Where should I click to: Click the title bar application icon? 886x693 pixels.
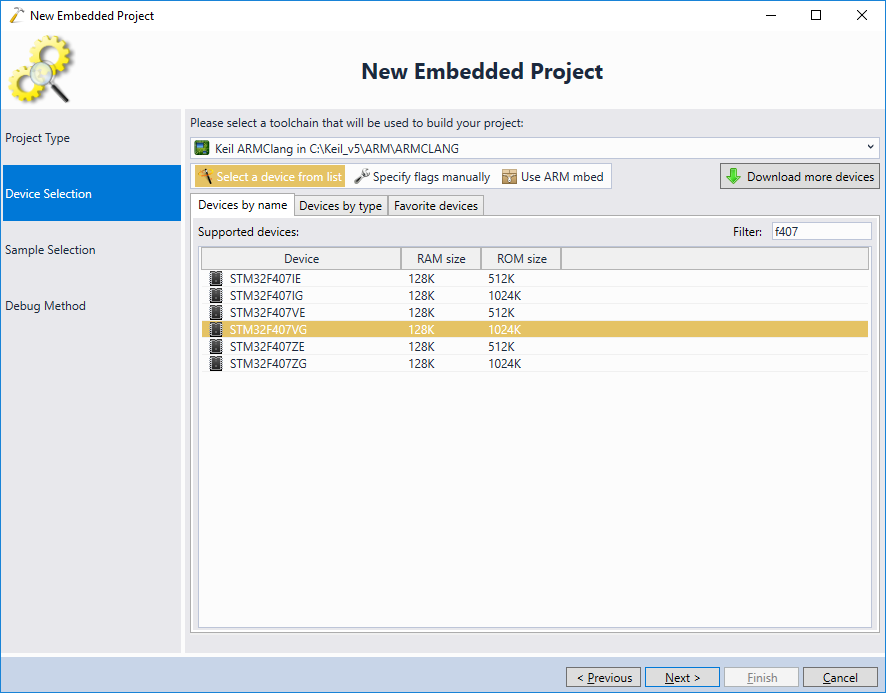pyautogui.click(x=16, y=15)
